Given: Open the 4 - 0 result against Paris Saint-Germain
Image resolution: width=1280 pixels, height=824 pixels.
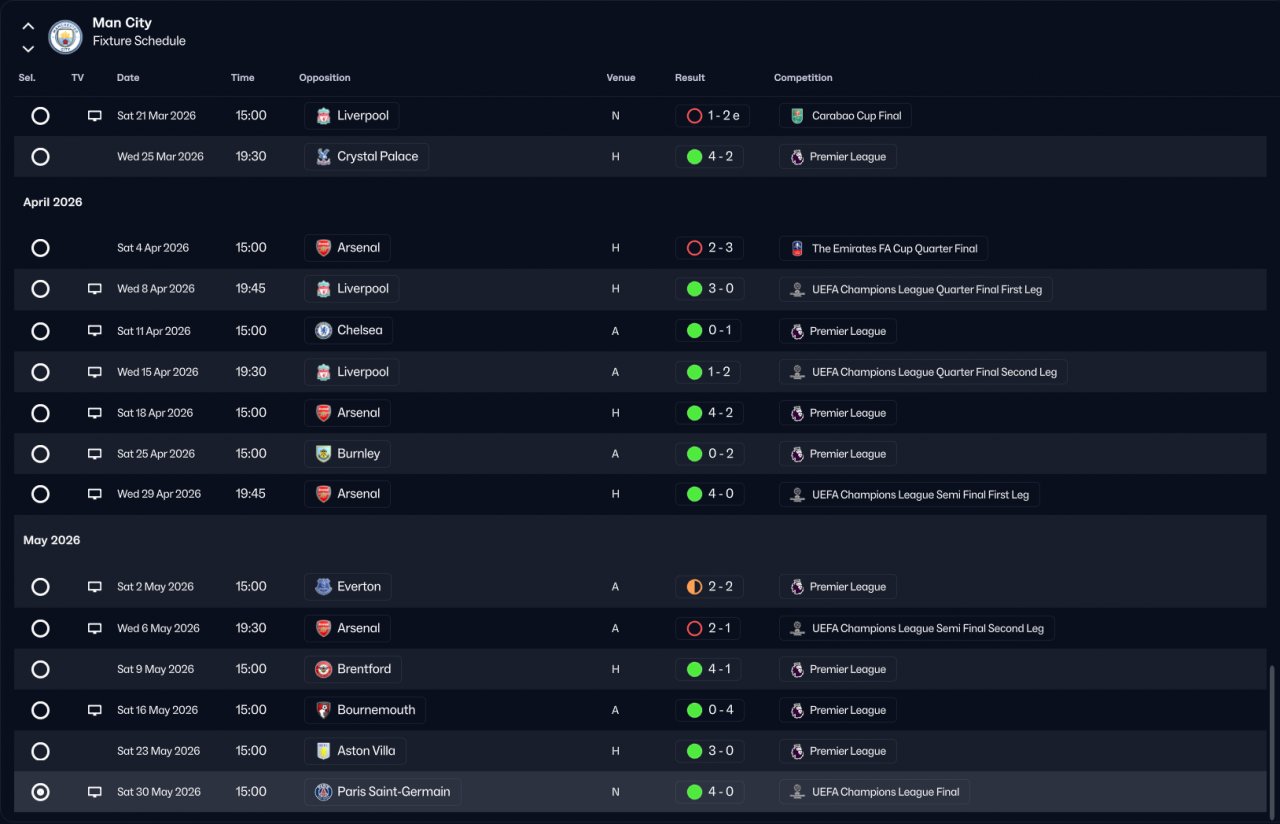Looking at the screenshot, I should point(709,792).
